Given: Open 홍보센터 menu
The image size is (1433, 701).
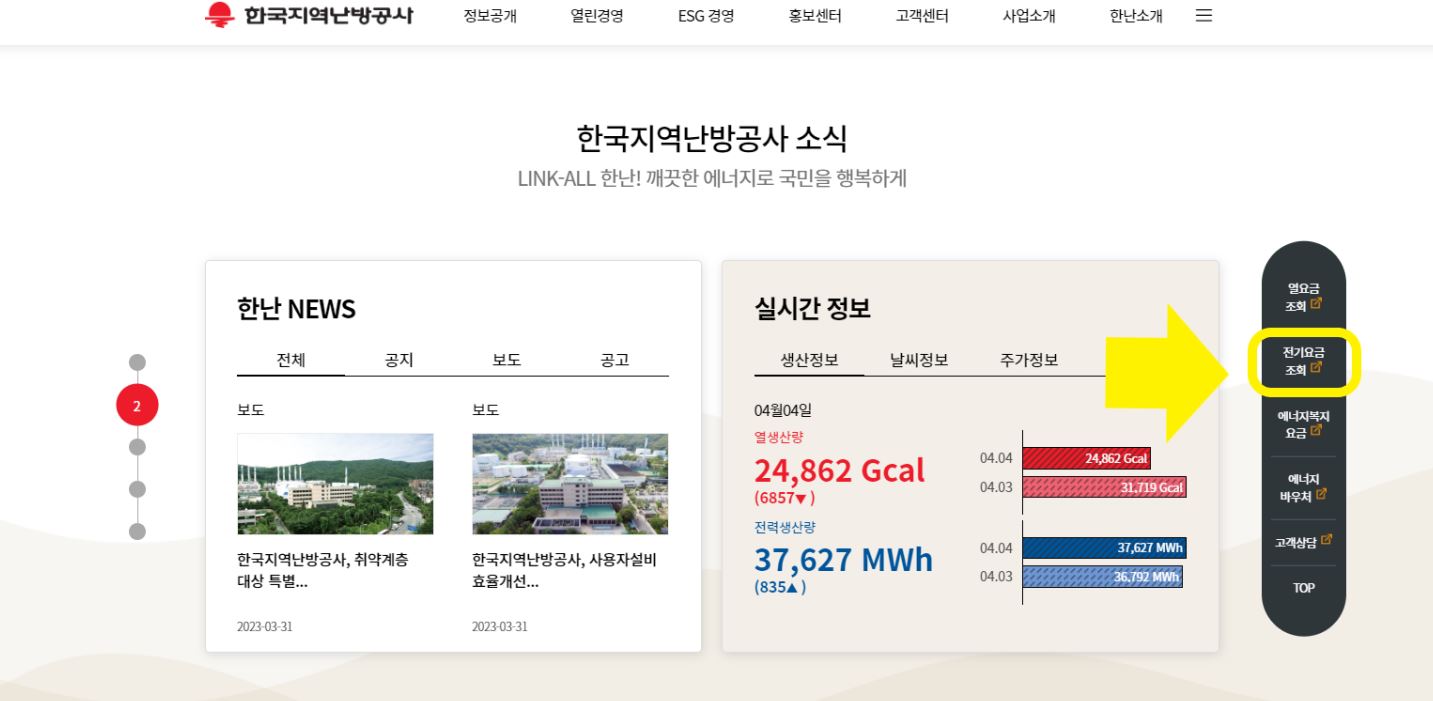Looking at the screenshot, I should point(815,16).
